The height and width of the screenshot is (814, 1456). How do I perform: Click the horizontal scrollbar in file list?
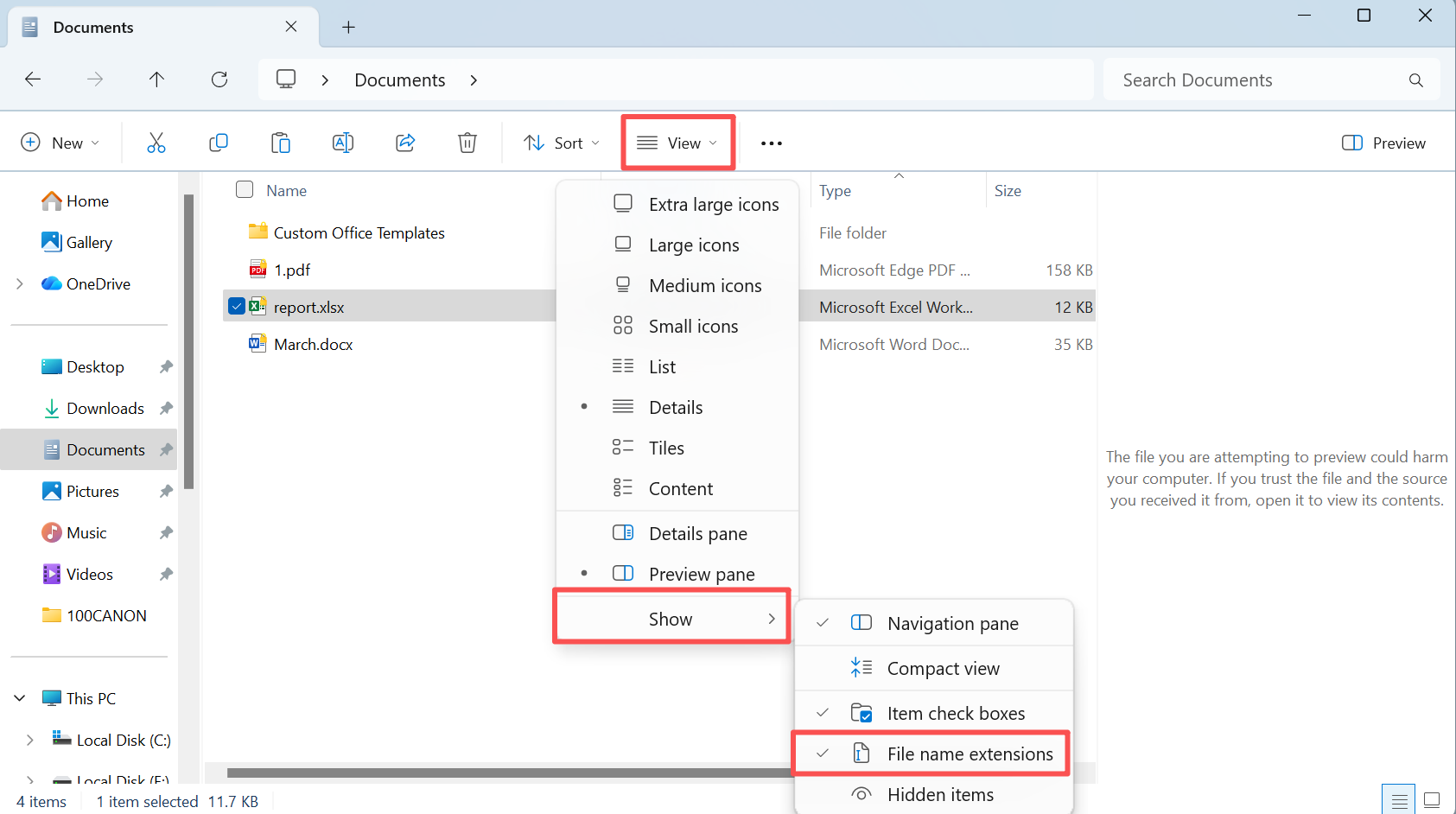(510, 773)
